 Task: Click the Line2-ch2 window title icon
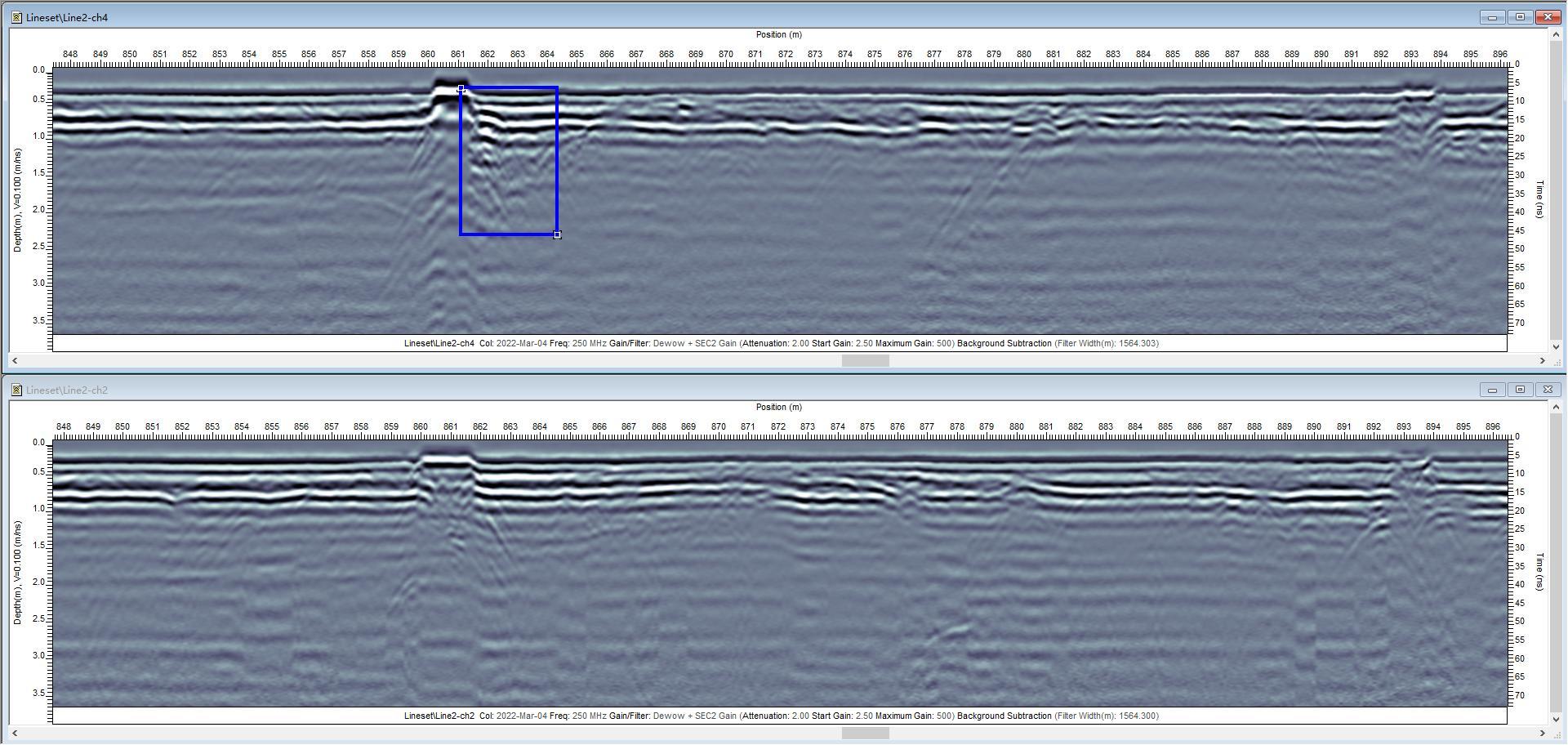pyautogui.click(x=16, y=390)
